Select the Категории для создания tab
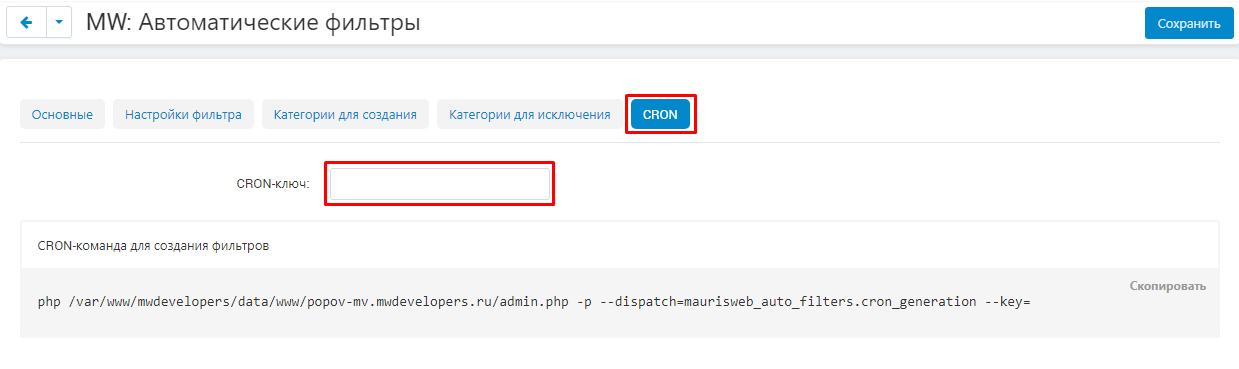Screen dimensions: 1239x369 click(x=345, y=115)
